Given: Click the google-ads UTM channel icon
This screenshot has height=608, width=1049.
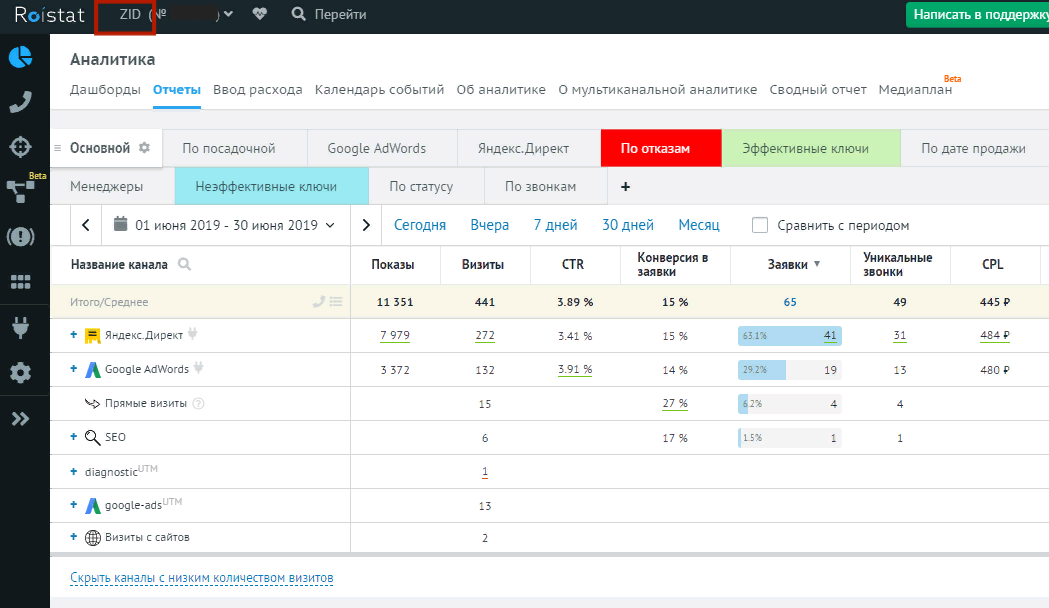Looking at the screenshot, I should (x=92, y=506).
